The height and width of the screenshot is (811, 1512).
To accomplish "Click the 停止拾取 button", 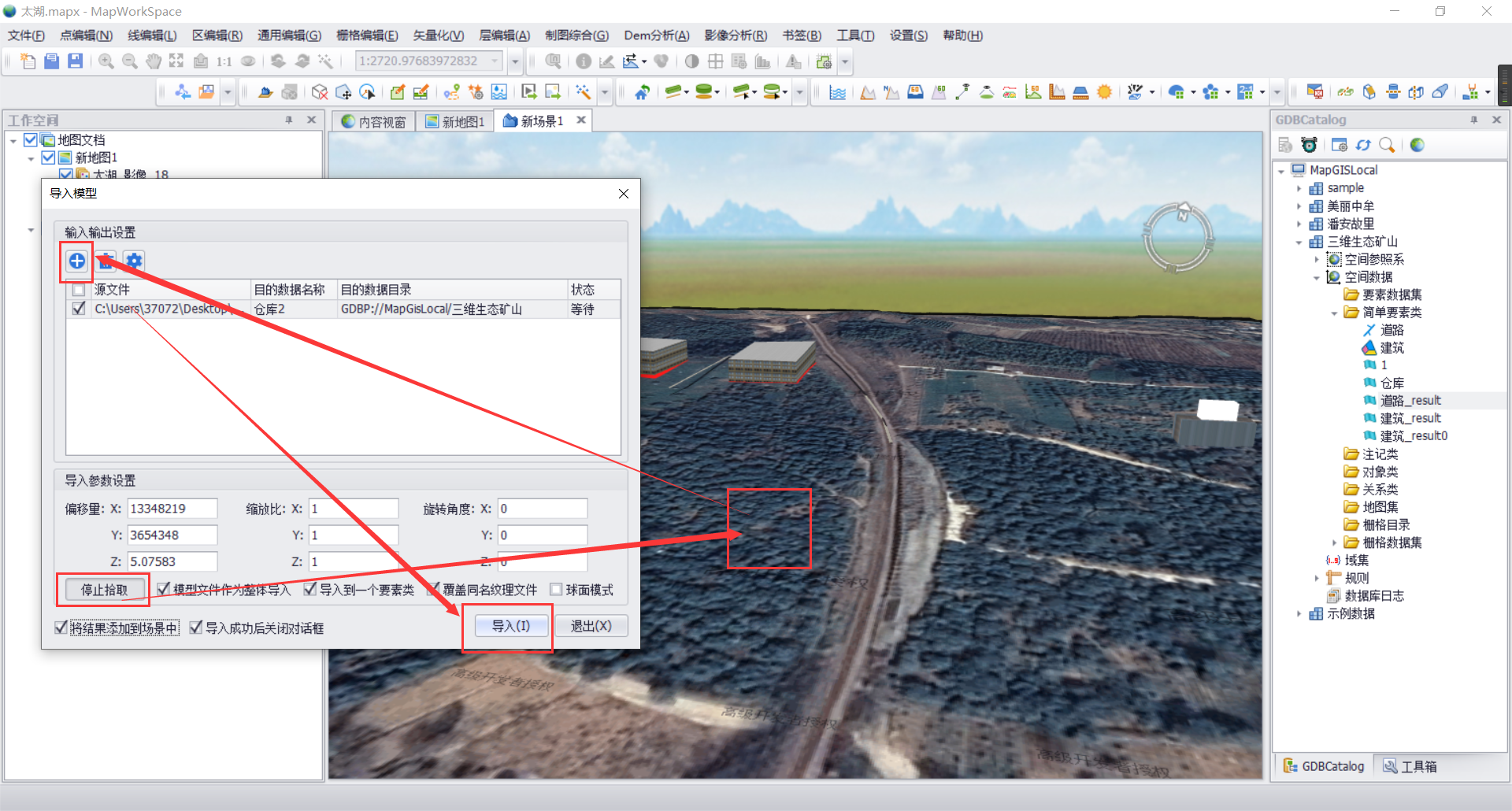I will click(104, 590).
